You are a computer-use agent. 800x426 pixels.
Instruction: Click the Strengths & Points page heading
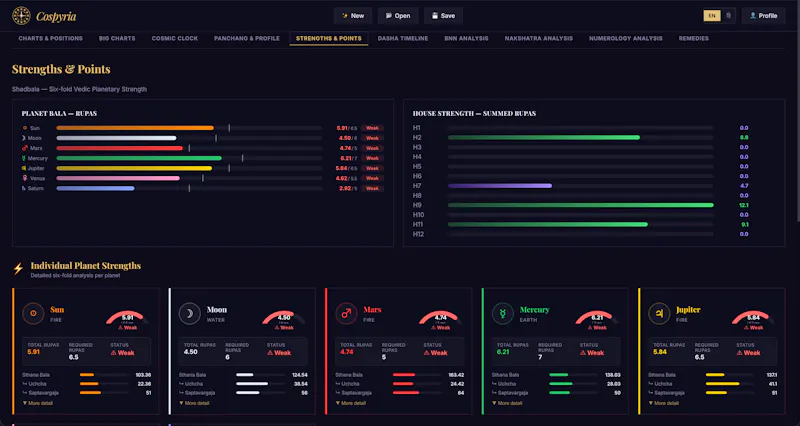click(61, 69)
